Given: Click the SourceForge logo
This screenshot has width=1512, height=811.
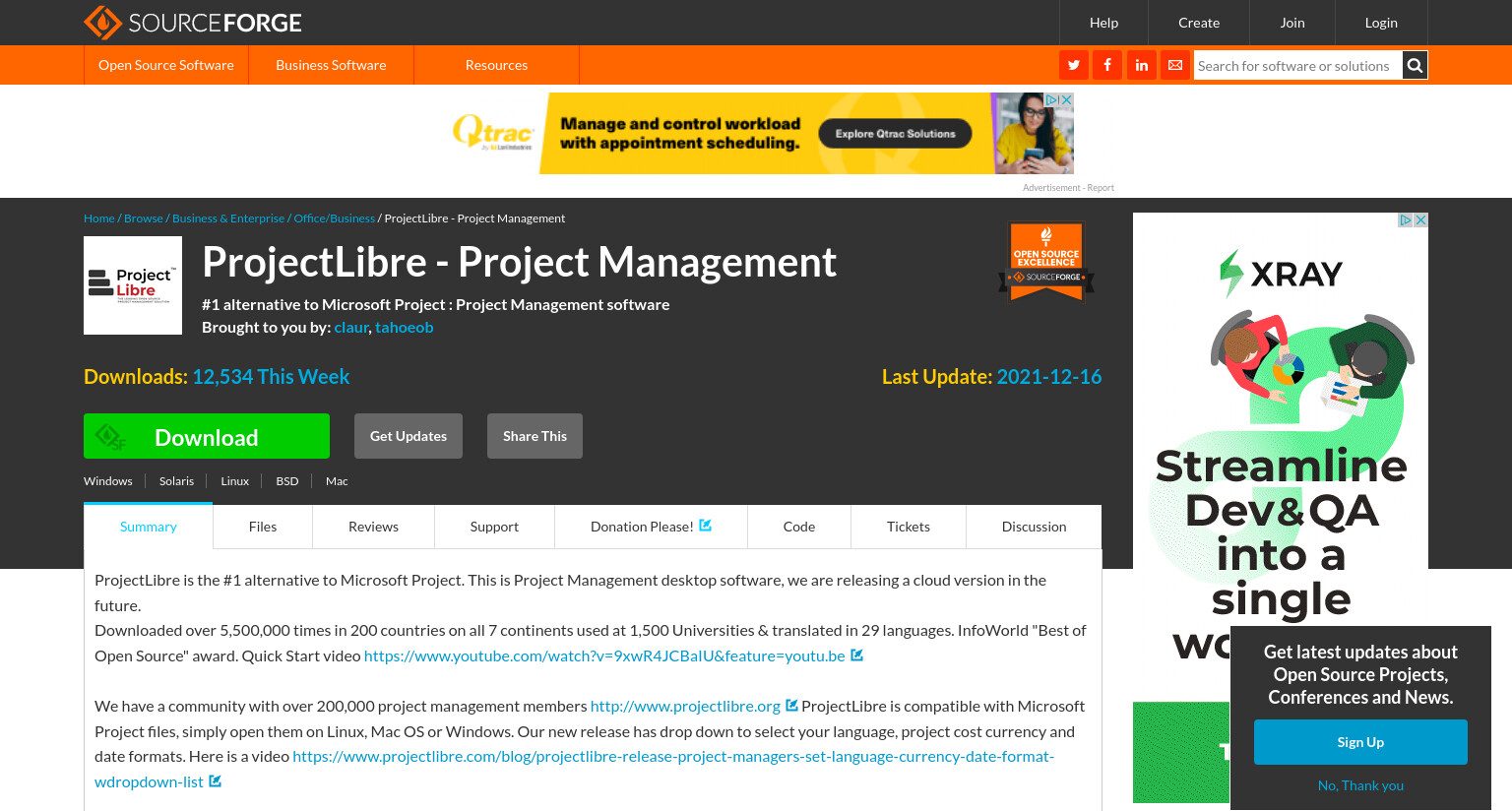Looking at the screenshot, I should point(193,23).
